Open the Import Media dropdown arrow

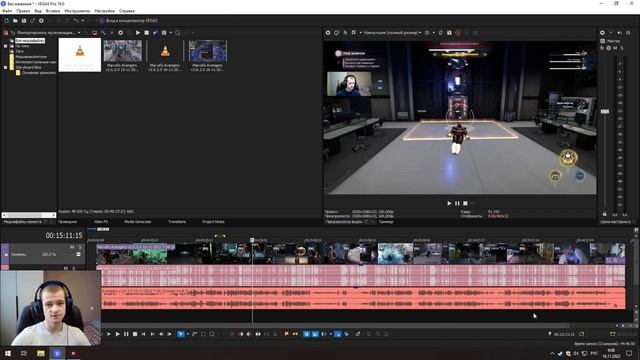tap(79, 33)
